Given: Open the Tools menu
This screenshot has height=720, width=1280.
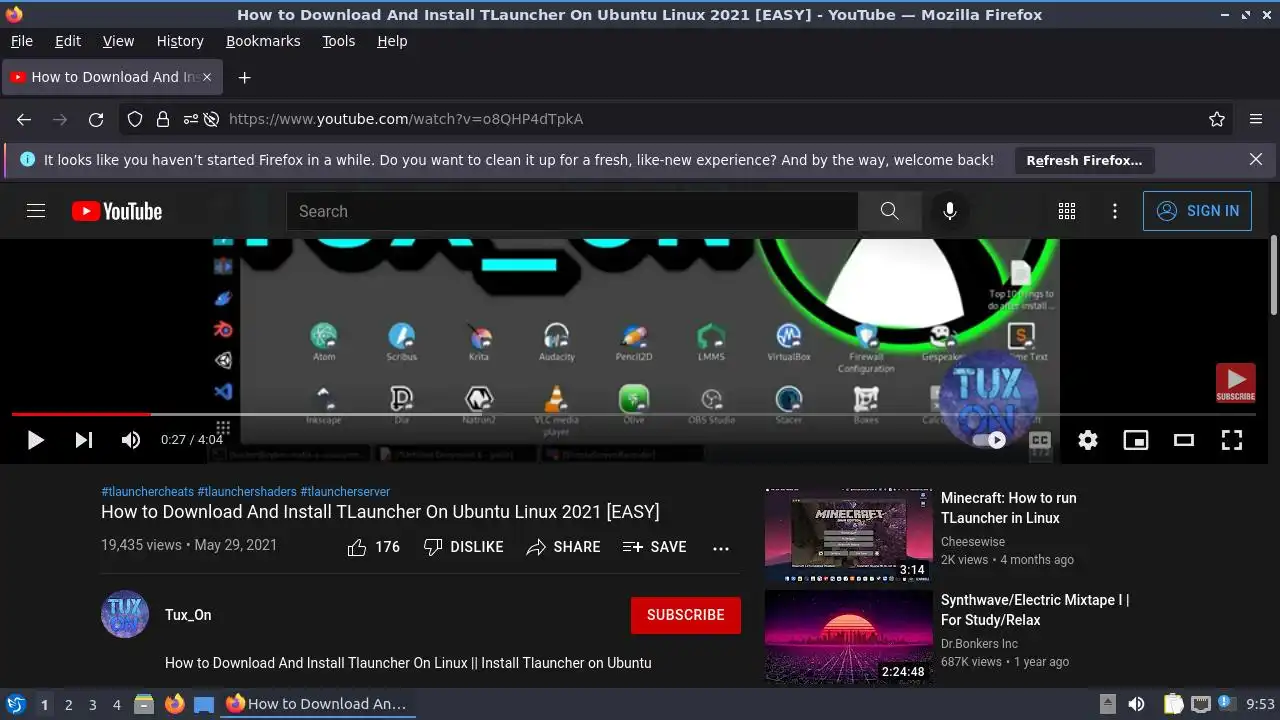Looking at the screenshot, I should coord(339,41).
